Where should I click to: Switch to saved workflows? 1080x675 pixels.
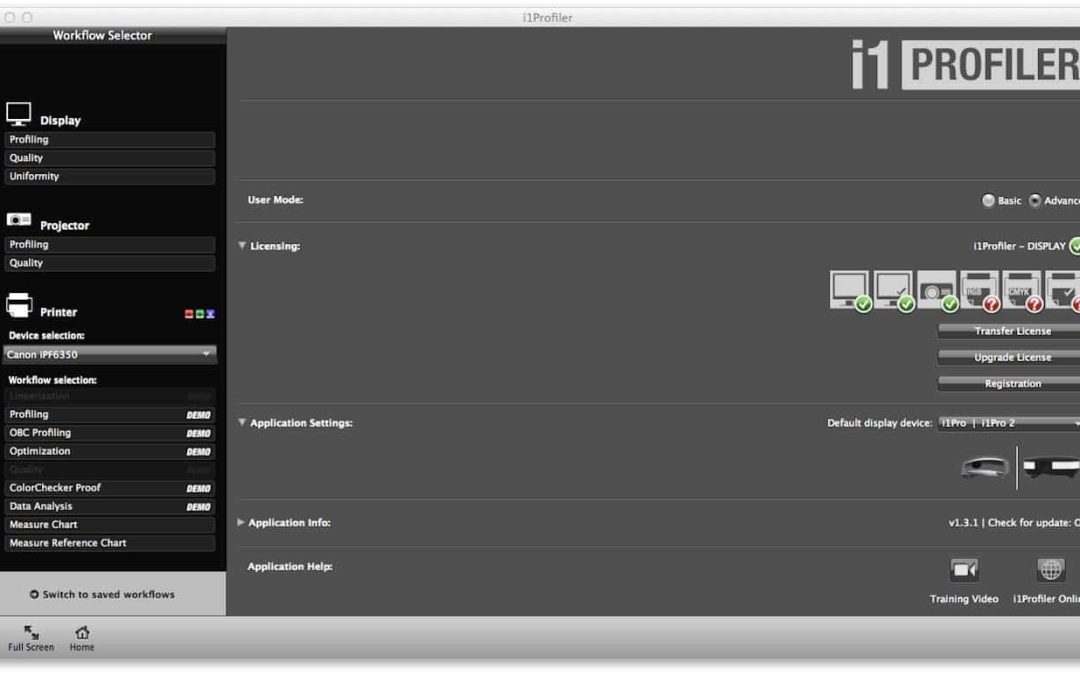point(102,594)
